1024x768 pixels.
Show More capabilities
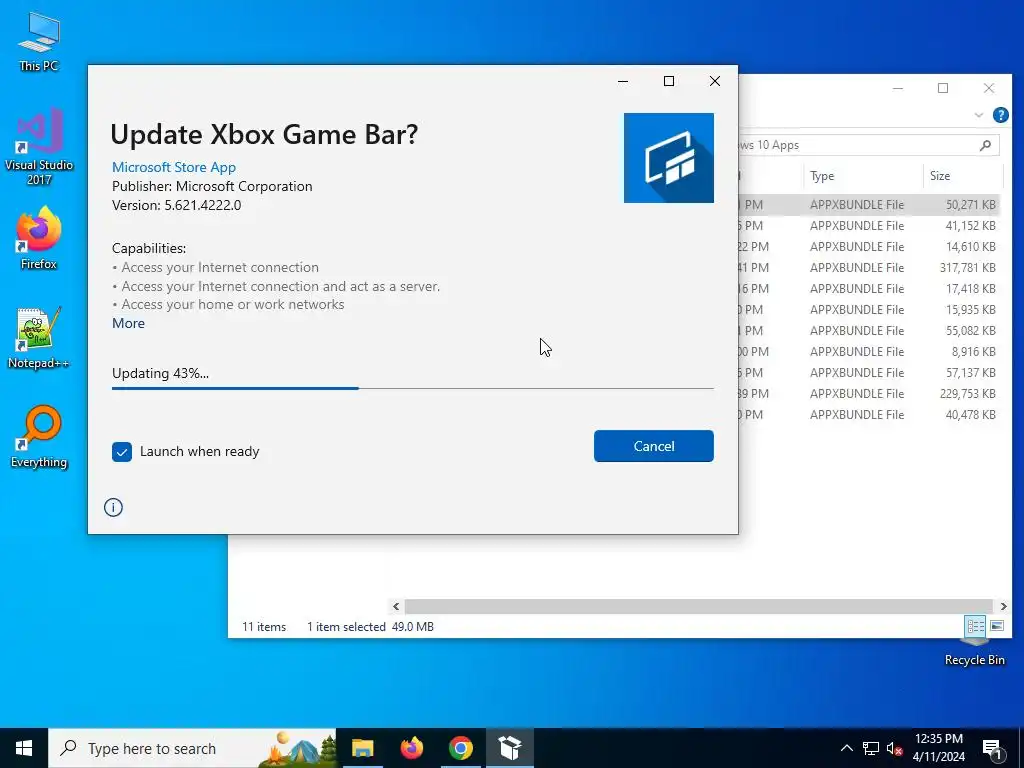click(x=129, y=323)
